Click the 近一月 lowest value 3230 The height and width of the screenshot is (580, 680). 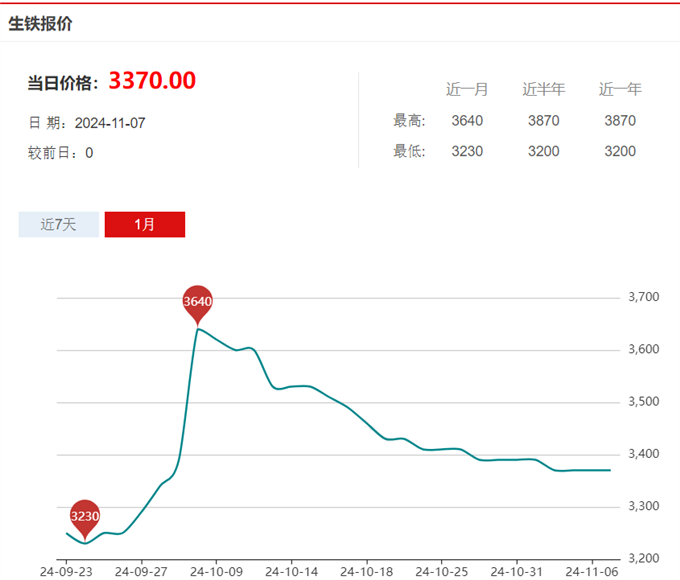467,152
